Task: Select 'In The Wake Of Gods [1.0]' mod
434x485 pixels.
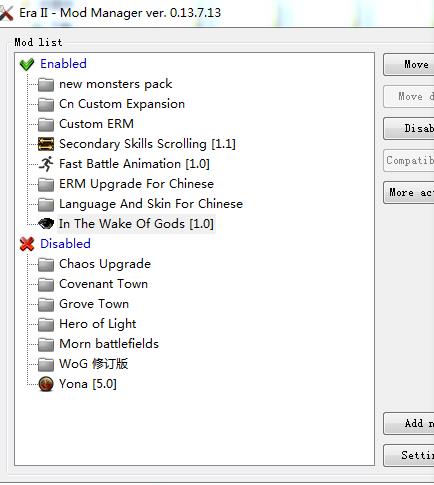Action: tap(136, 224)
